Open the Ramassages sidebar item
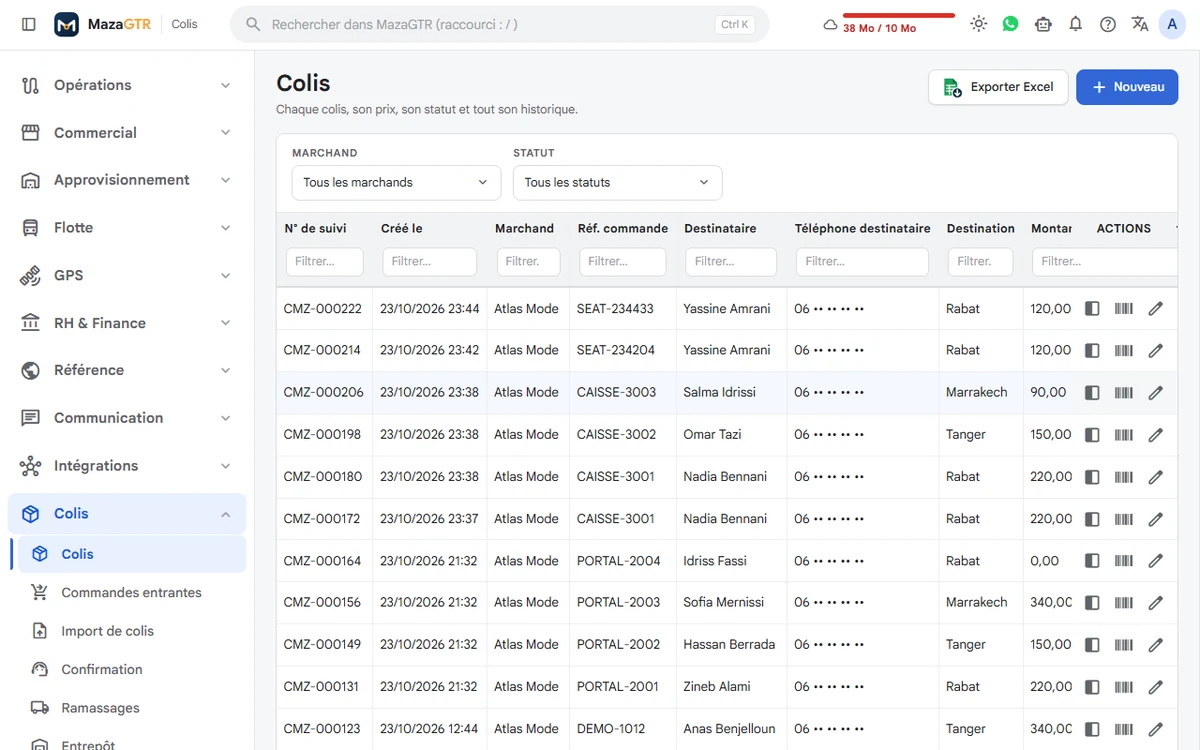The height and width of the screenshot is (750, 1200). (132, 708)
